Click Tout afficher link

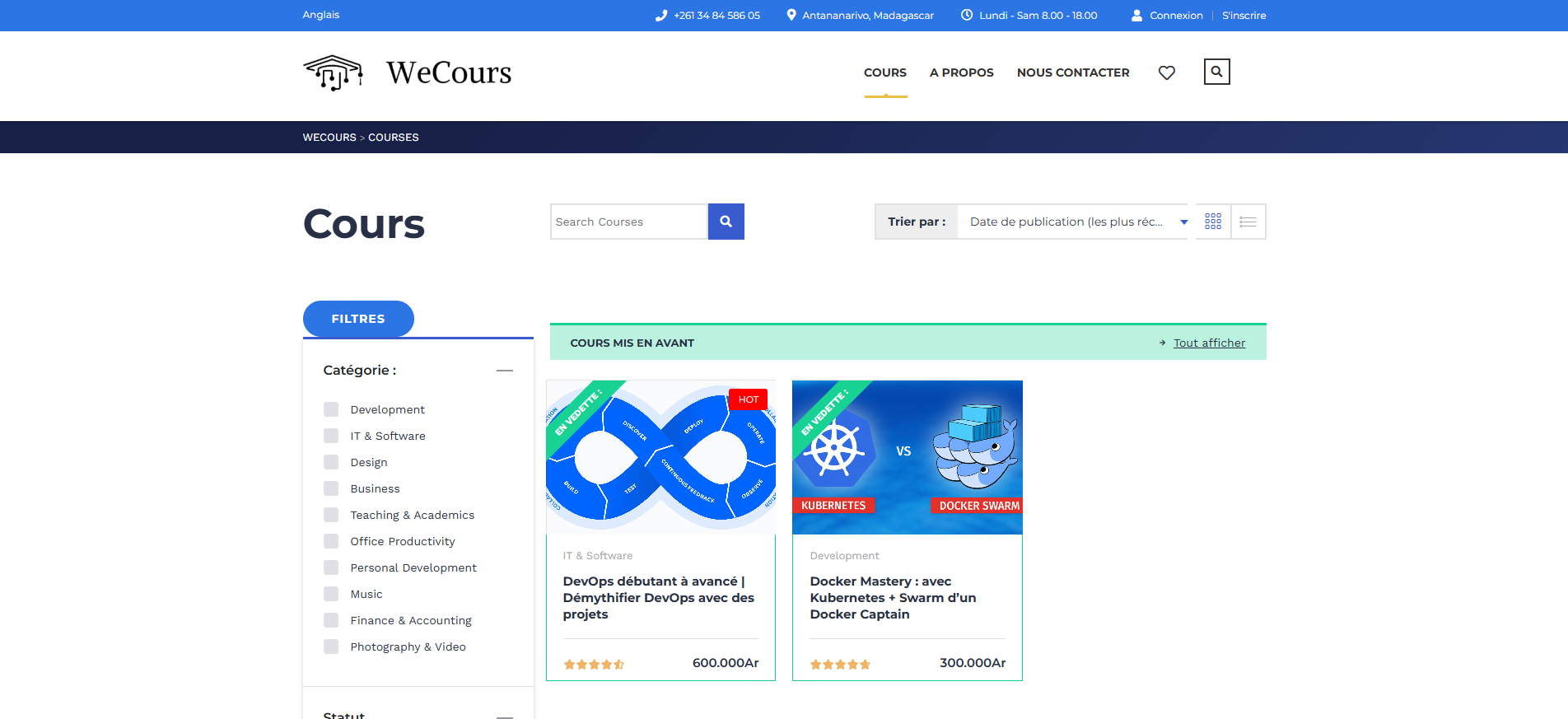[x=1209, y=343]
